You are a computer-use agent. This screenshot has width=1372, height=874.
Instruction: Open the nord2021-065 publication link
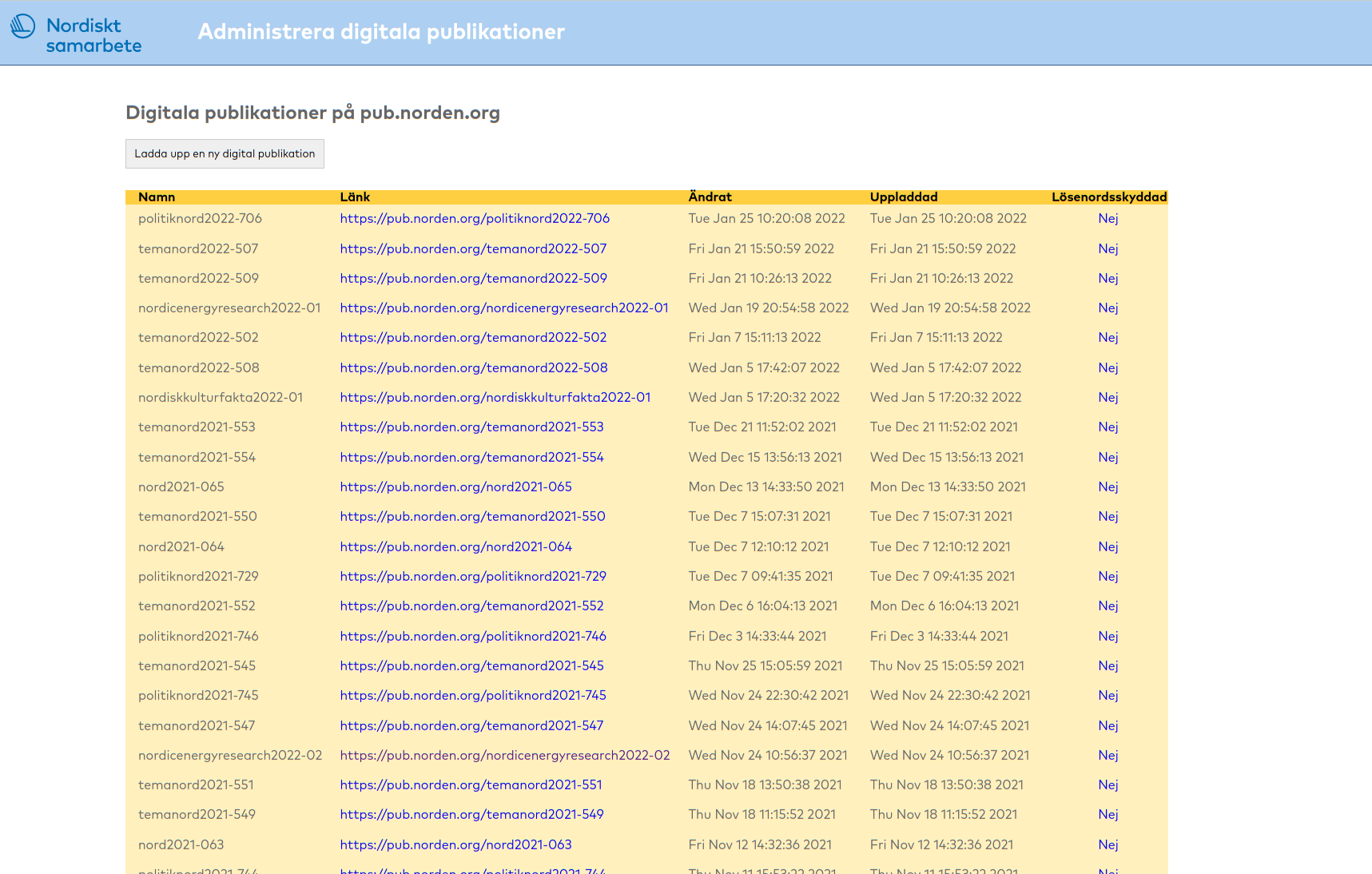(456, 487)
